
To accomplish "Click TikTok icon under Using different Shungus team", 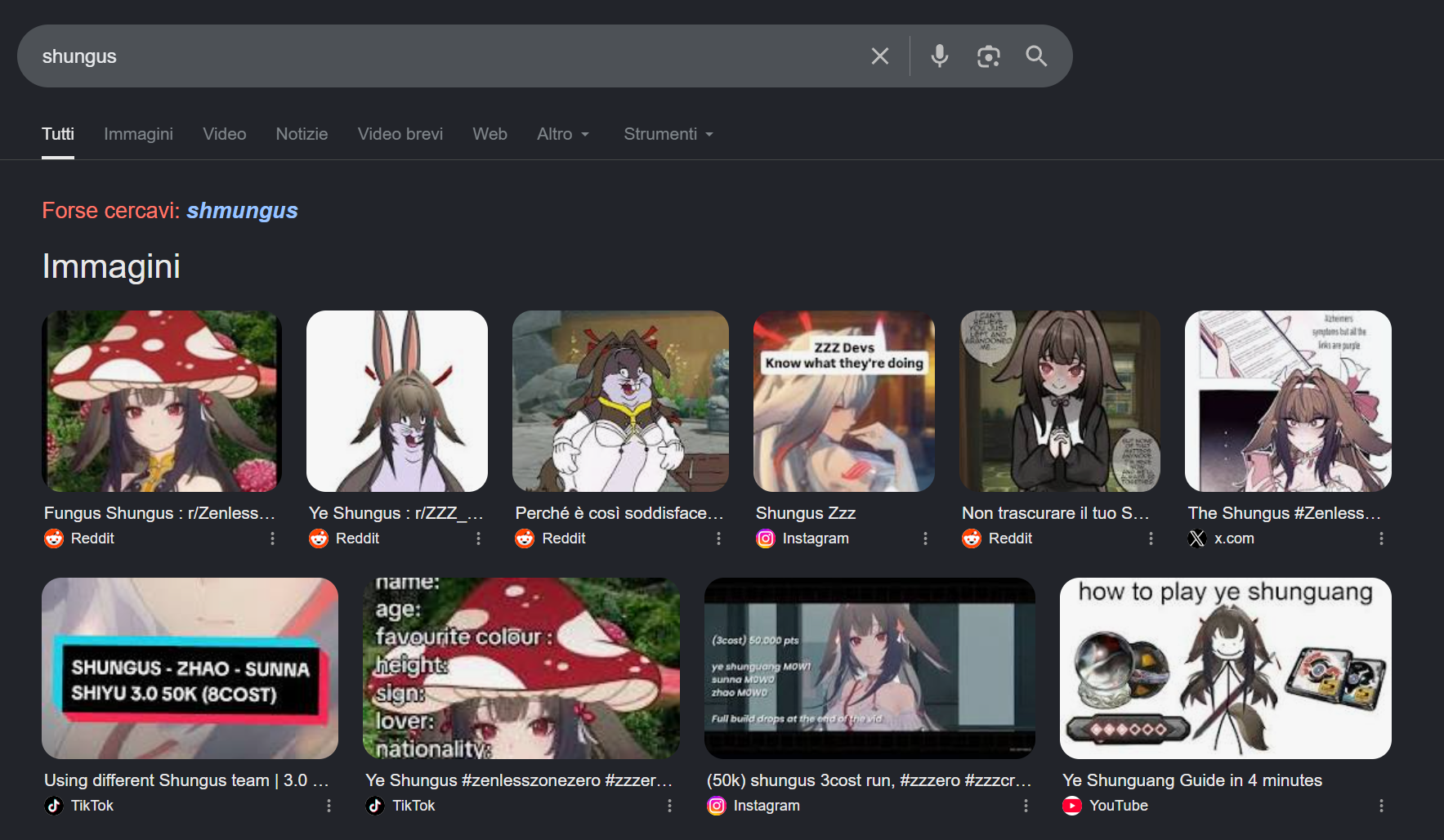I will 54,806.
